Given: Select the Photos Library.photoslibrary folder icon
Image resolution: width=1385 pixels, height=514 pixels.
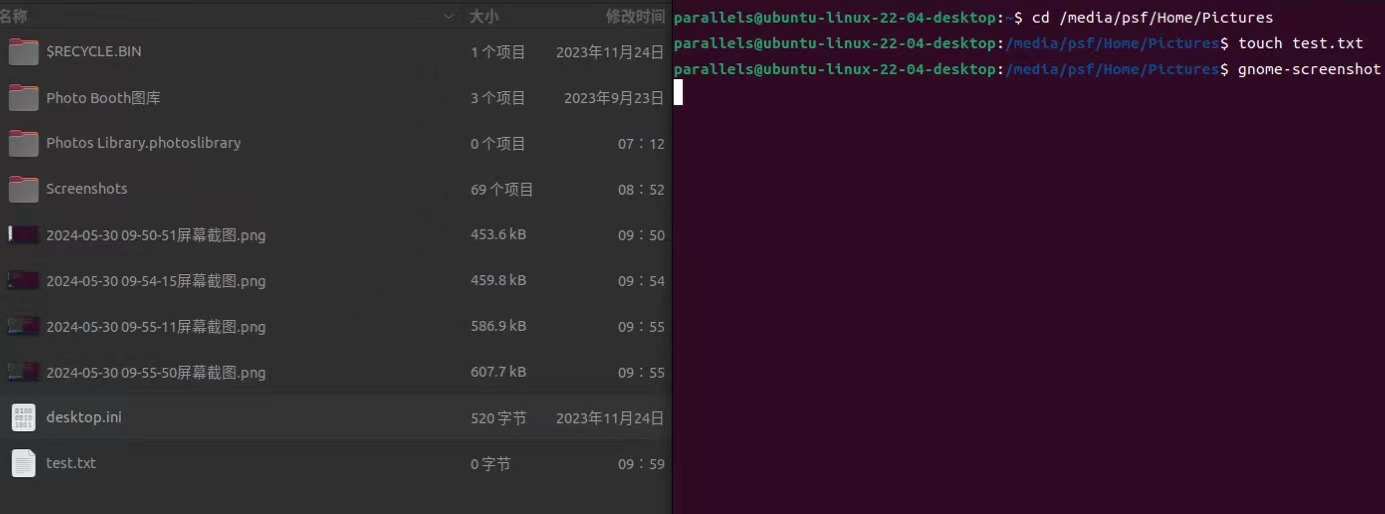Looking at the screenshot, I should [x=23, y=144].
